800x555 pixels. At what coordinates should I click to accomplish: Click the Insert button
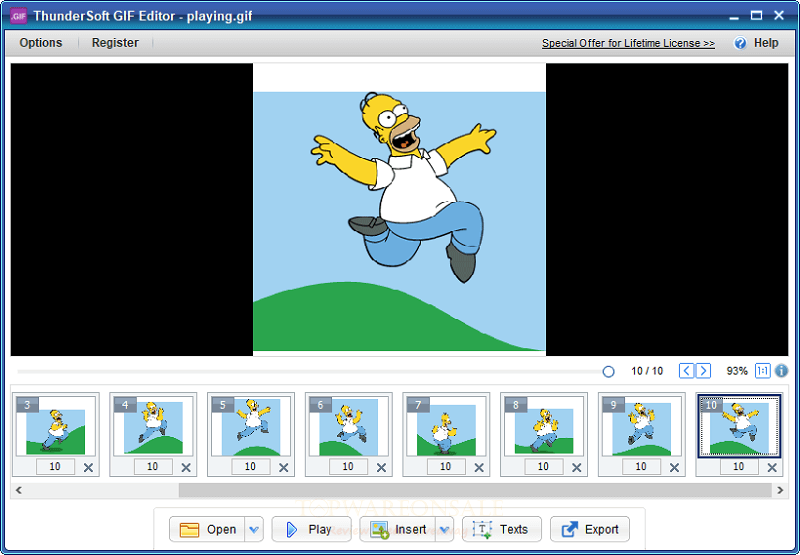tap(398, 529)
